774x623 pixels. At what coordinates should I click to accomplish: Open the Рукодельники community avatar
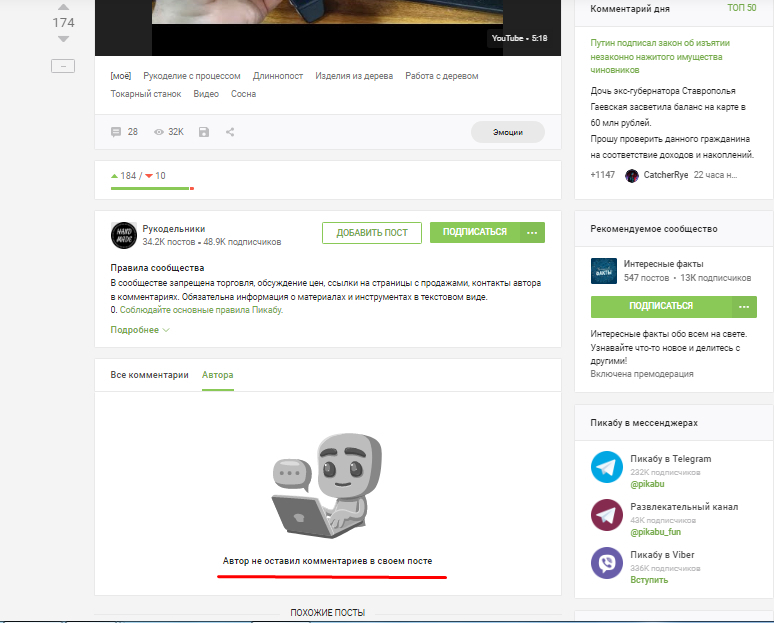pyautogui.click(x=123, y=235)
